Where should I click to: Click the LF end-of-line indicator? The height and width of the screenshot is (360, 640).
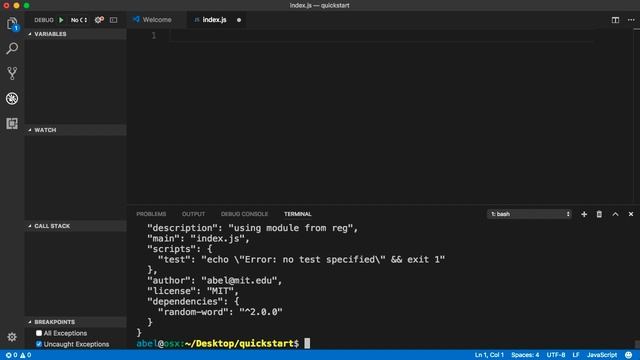[576, 355]
